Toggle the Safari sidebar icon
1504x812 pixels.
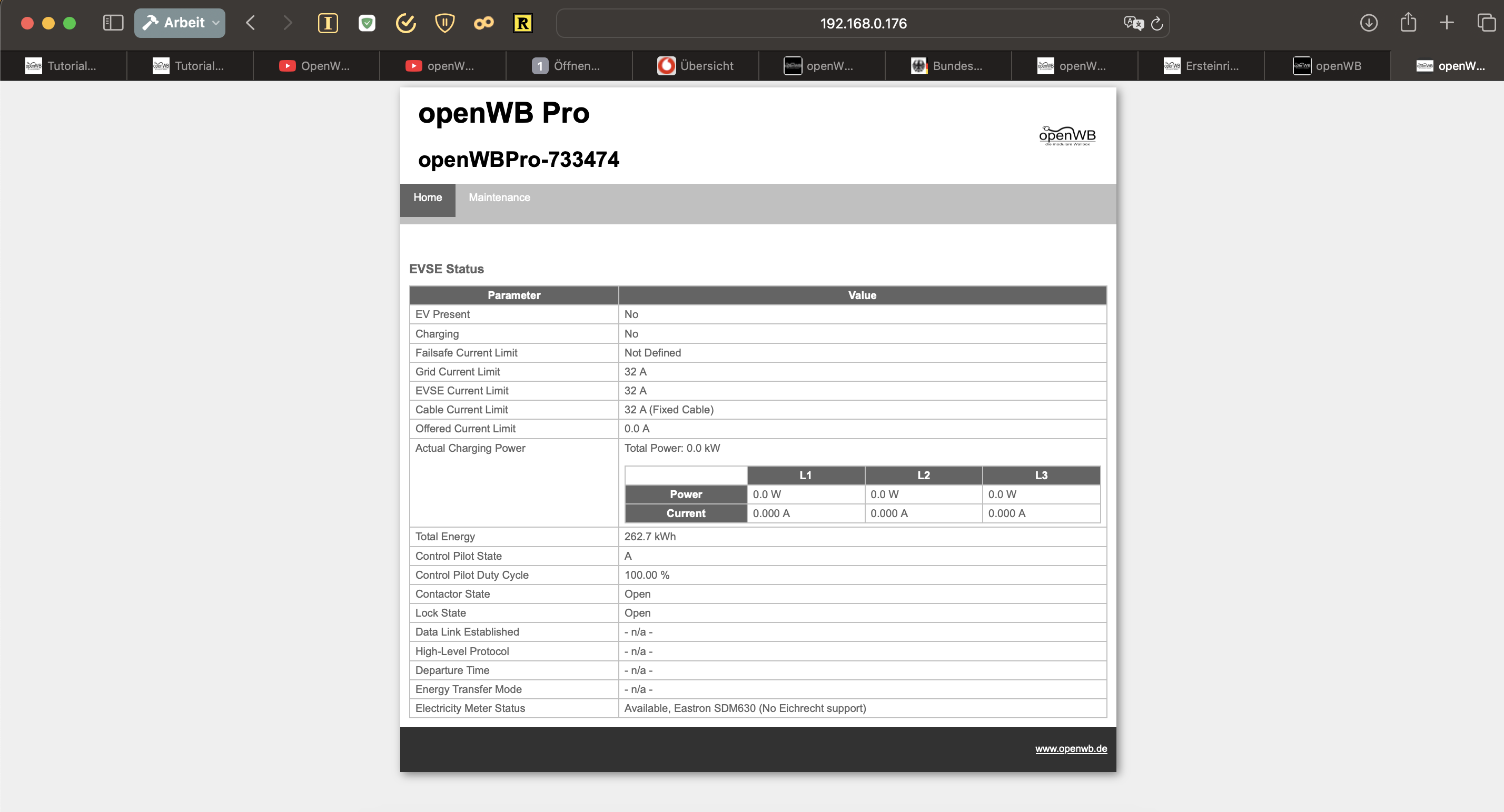113,23
